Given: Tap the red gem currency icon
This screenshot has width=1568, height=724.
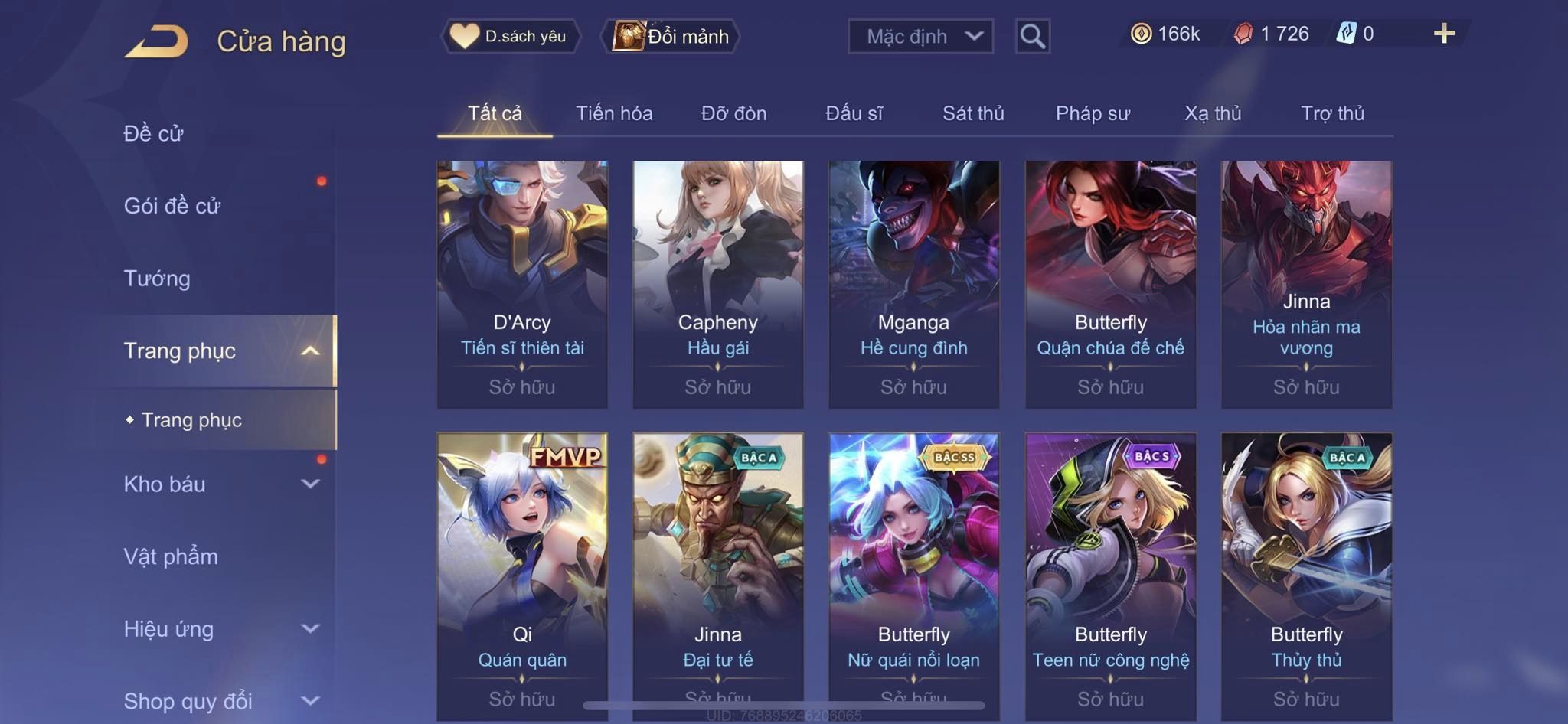Looking at the screenshot, I should 1243,34.
